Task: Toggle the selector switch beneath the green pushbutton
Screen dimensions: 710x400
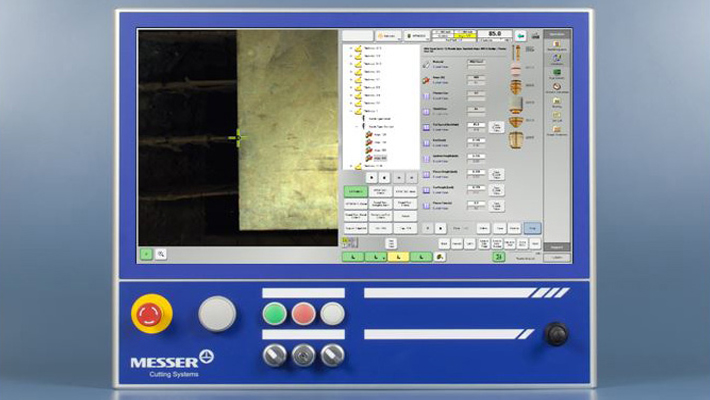Action: click(x=274, y=355)
